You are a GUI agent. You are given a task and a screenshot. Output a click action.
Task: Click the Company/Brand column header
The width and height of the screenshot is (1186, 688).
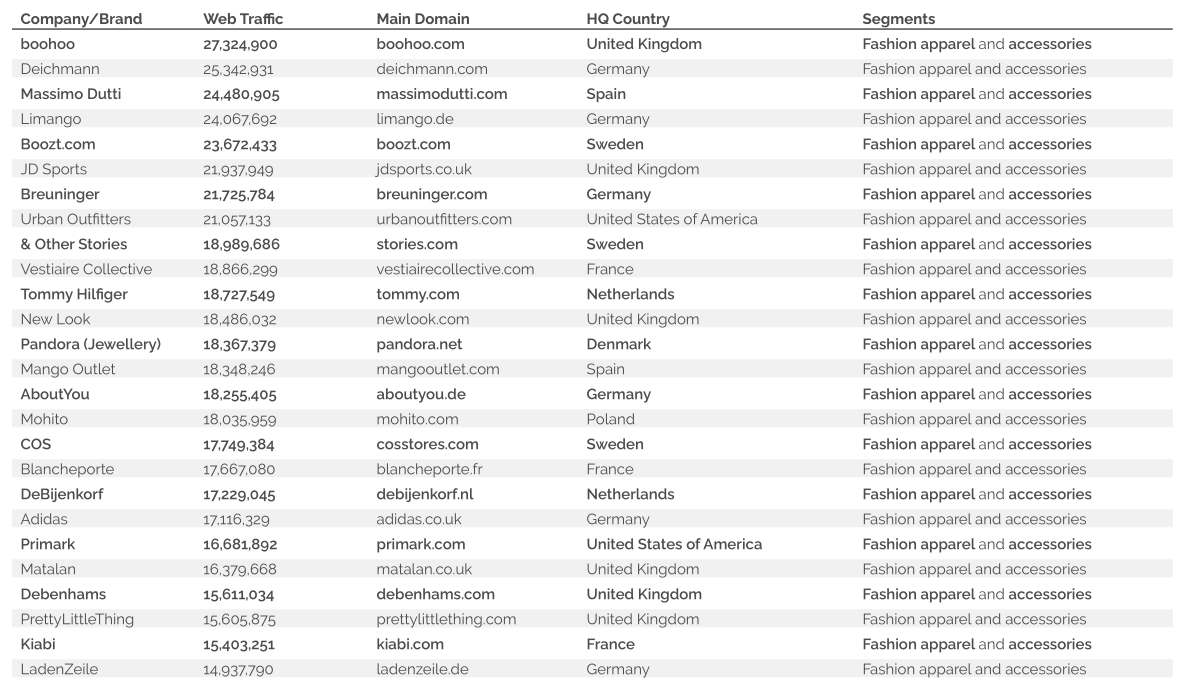81,19
